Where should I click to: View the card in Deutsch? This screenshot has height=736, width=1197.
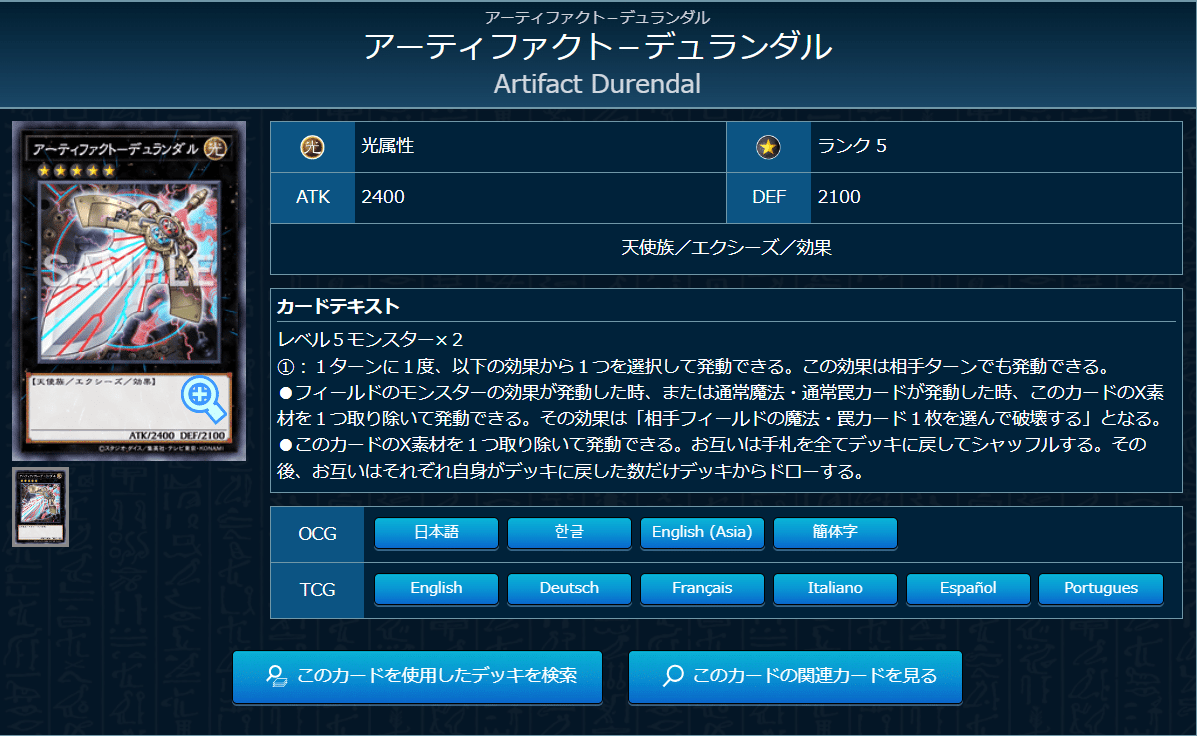pyautogui.click(x=569, y=589)
